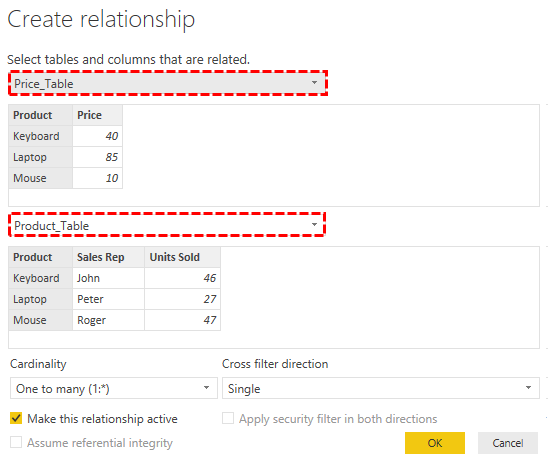Image resolution: width=548 pixels, height=462 pixels.
Task: Click the Cancel button
Action: [x=507, y=443]
